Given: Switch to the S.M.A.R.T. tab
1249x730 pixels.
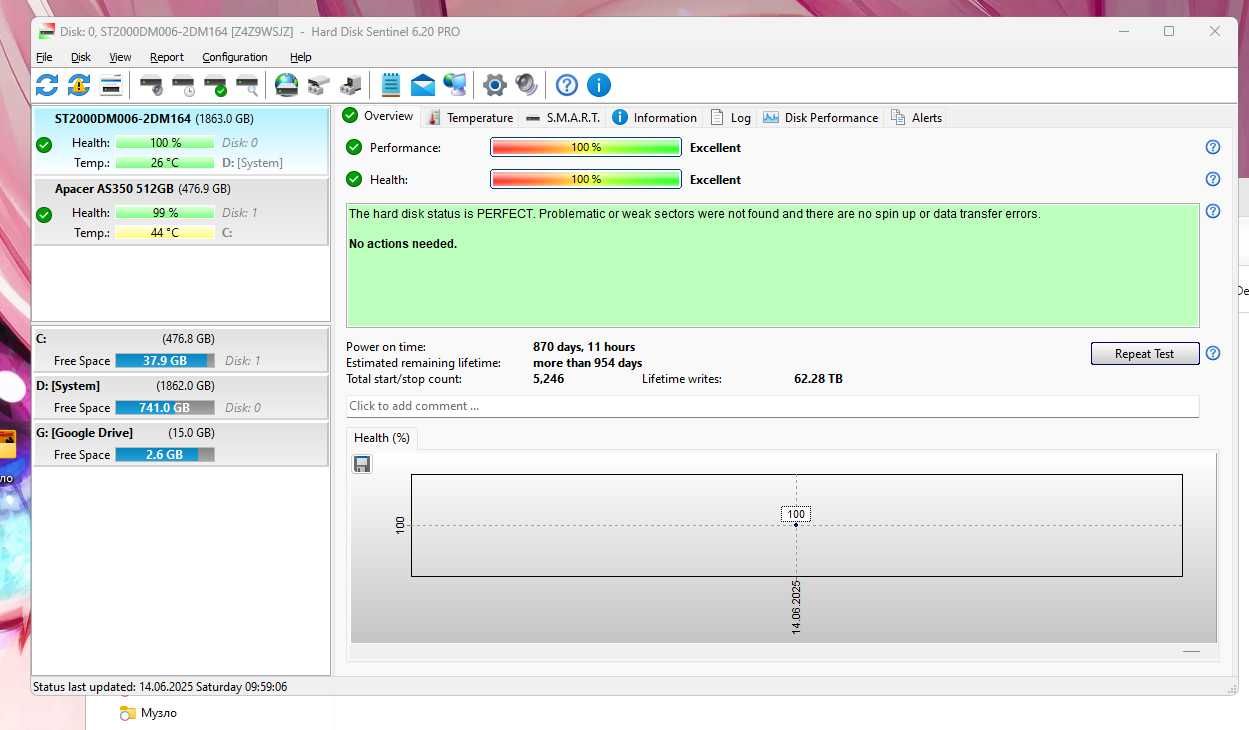Looking at the screenshot, I should (562, 117).
